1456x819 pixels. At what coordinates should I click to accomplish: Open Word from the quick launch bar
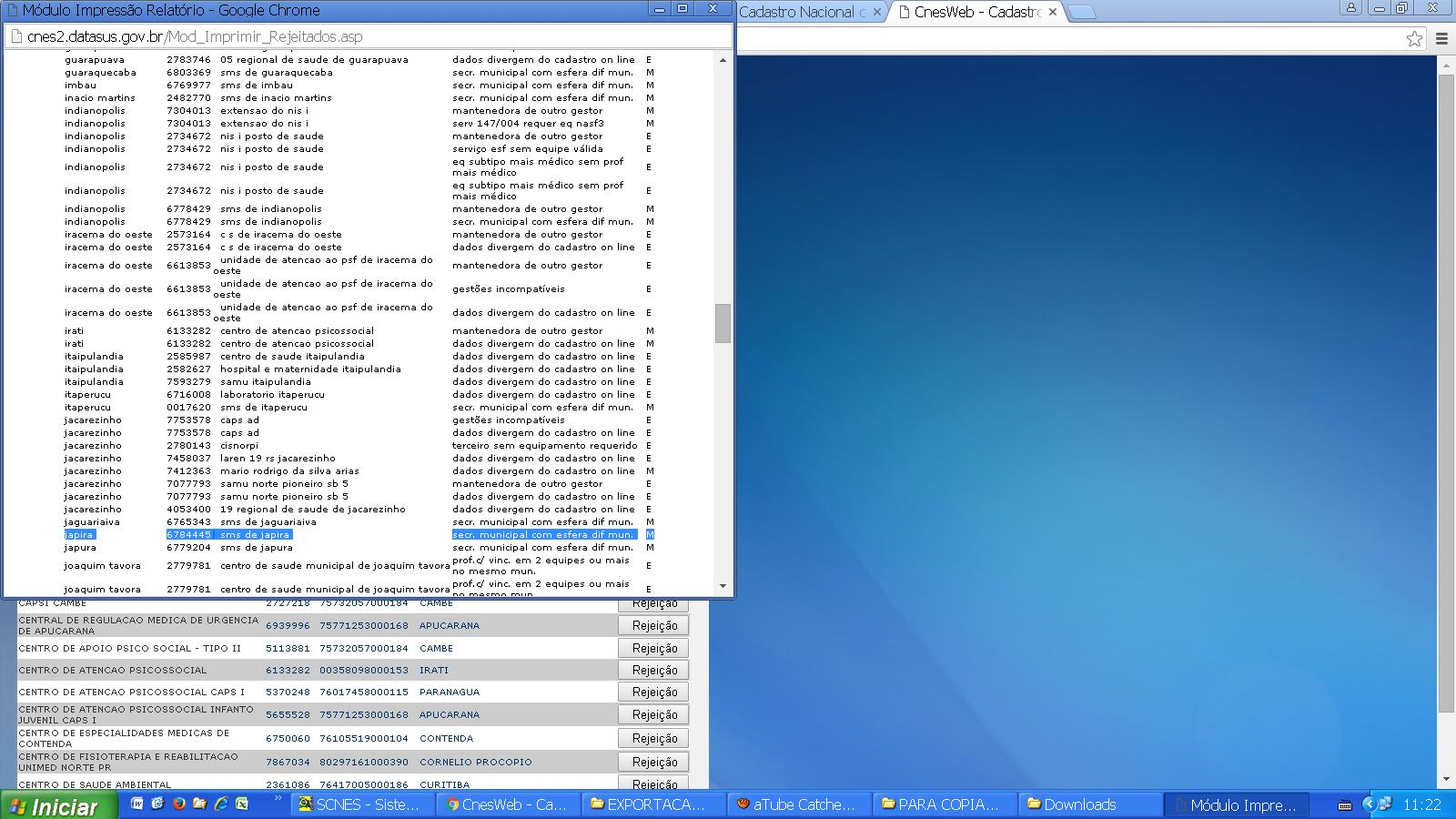(137, 804)
